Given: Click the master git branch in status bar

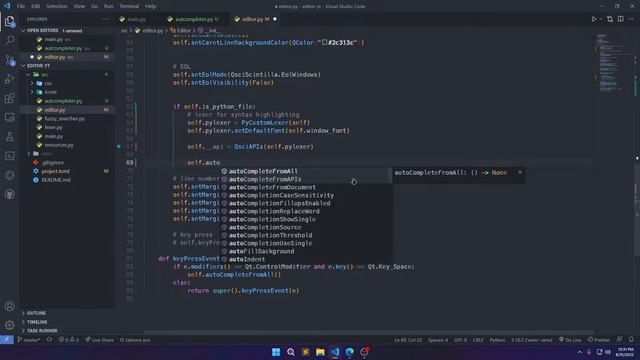Looking at the screenshot, I should tap(29, 340).
